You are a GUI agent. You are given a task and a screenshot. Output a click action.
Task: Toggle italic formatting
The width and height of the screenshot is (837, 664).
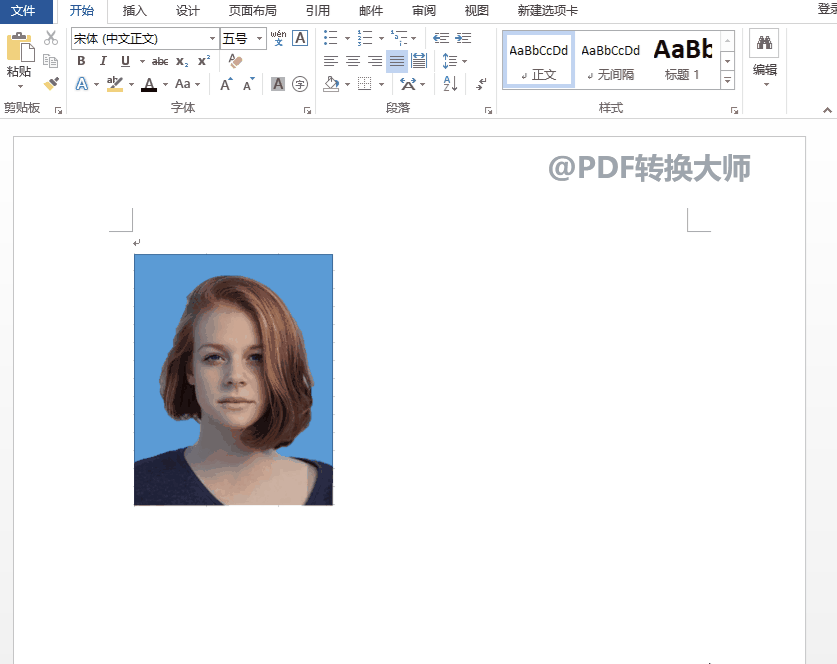point(103,61)
